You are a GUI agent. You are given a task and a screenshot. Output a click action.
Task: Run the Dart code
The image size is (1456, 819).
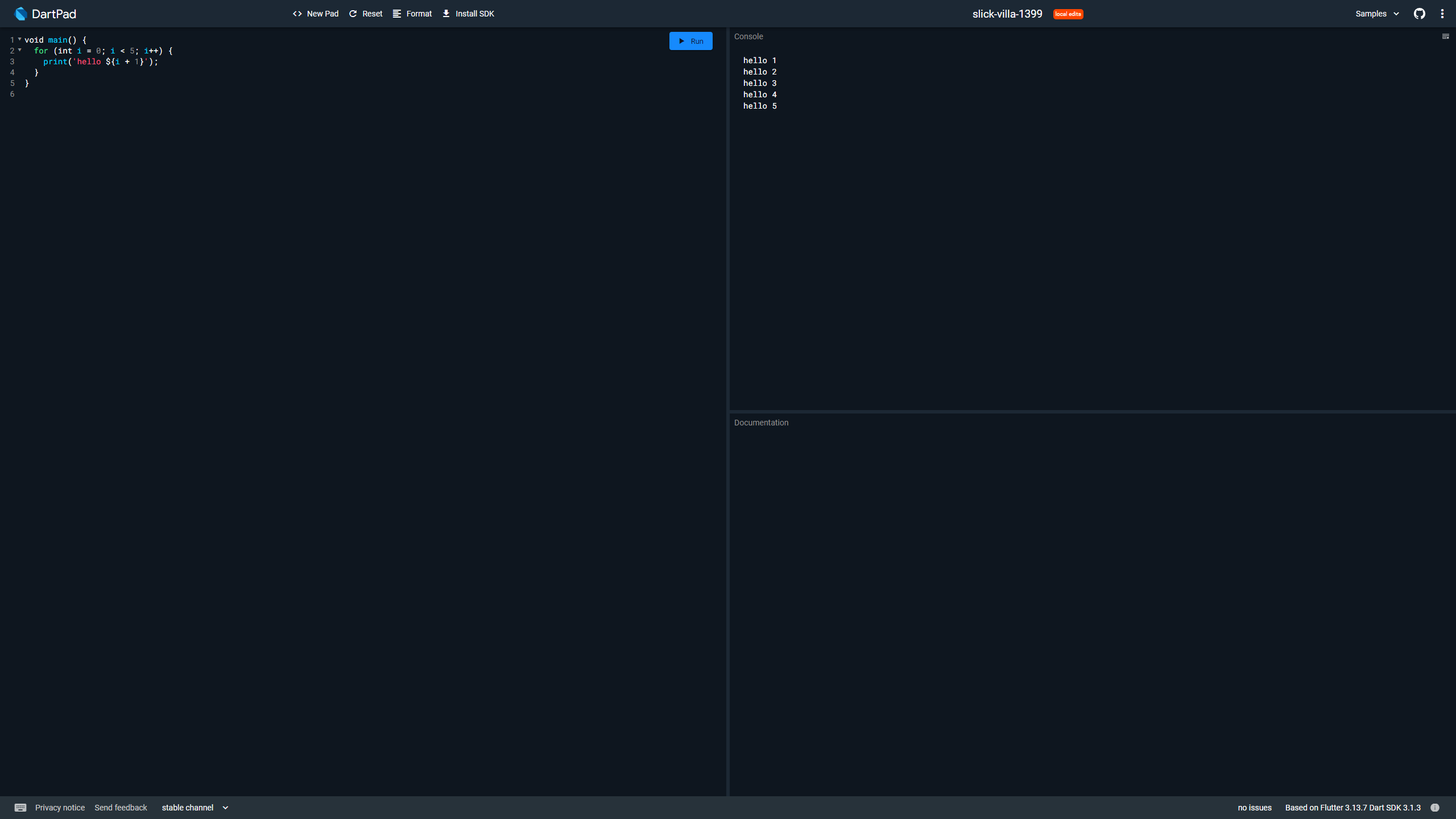click(x=690, y=41)
